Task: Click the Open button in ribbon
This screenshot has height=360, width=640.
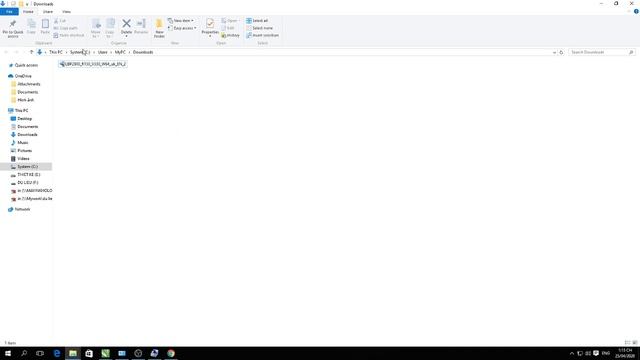Action: pos(230,21)
